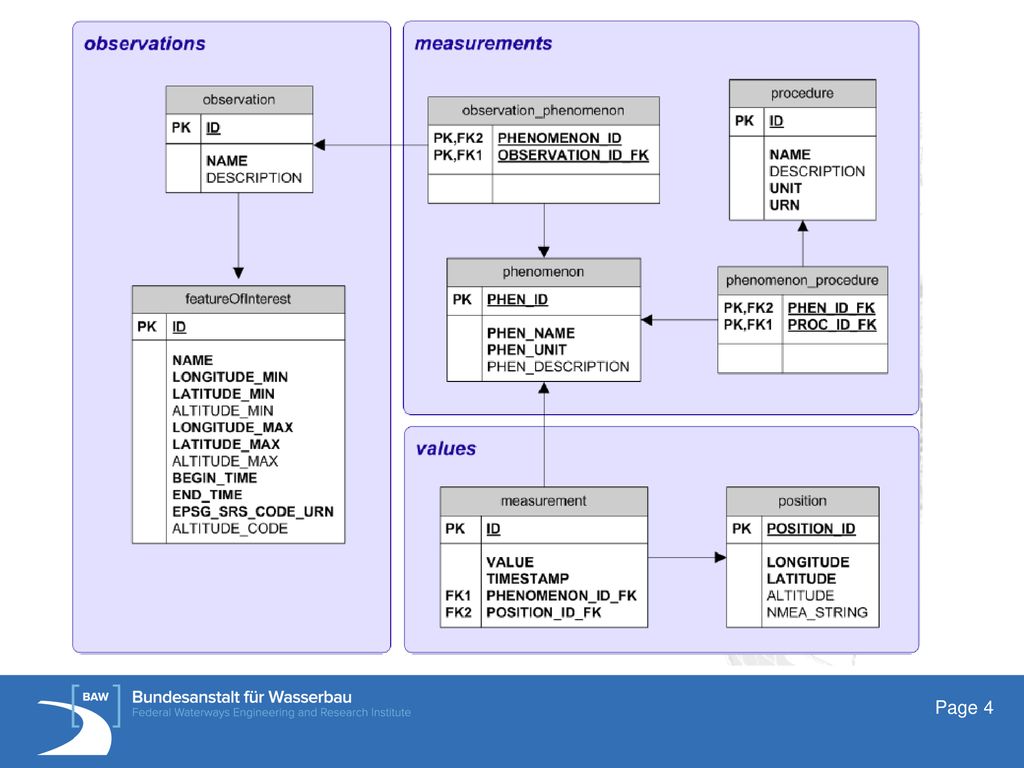Click the LATITUDE field in position table

click(x=801, y=579)
